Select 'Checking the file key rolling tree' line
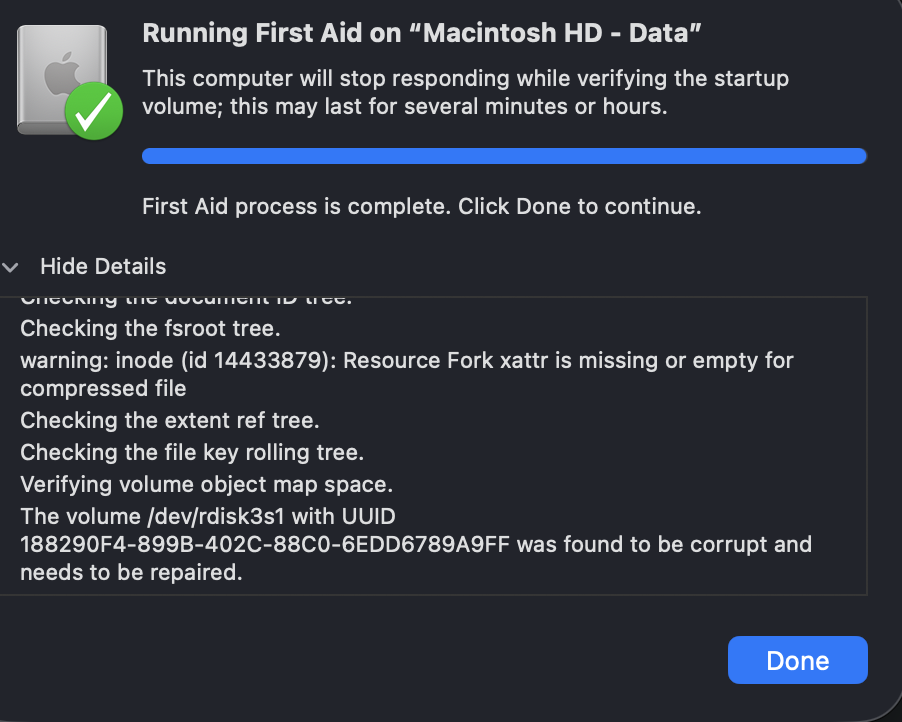 coord(192,452)
